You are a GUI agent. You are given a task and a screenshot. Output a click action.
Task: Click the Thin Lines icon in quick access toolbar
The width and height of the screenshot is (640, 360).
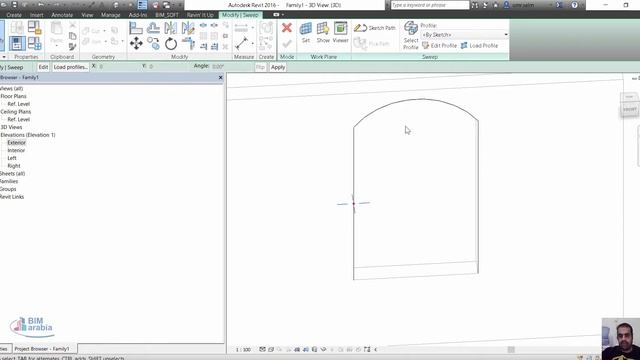(x=142, y=5)
